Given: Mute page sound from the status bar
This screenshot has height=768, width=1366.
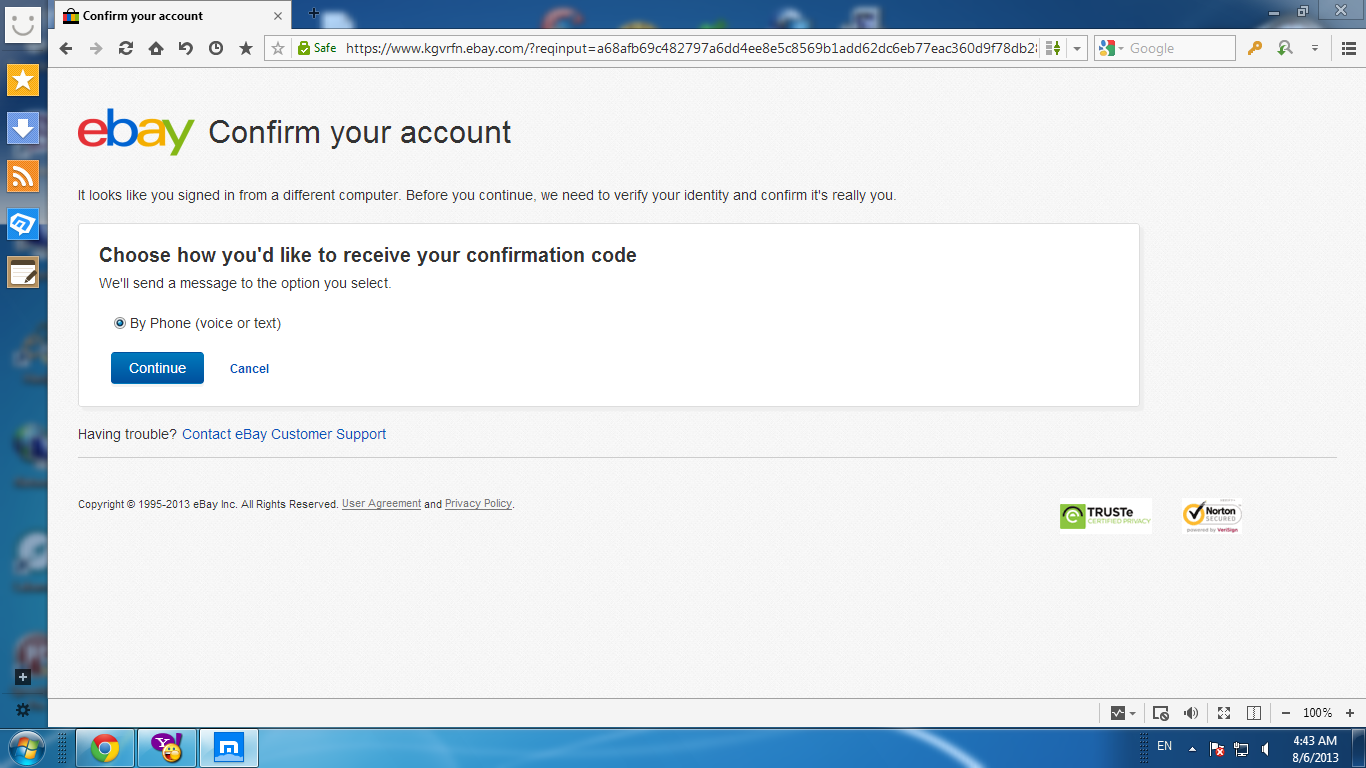Looking at the screenshot, I should [x=1191, y=713].
